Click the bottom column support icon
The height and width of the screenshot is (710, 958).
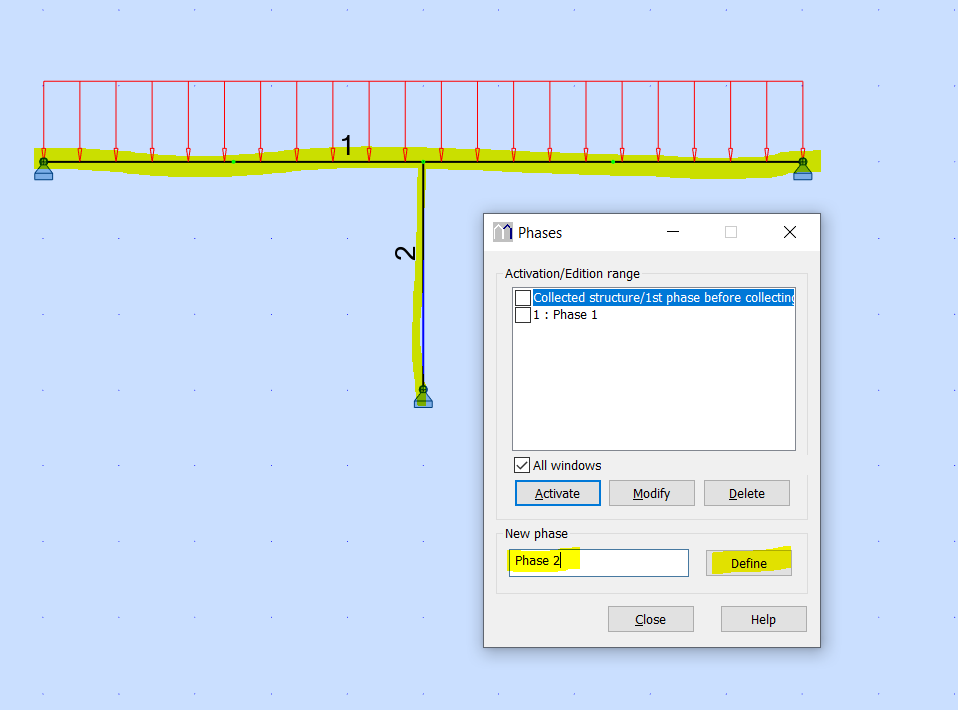pyautogui.click(x=422, y=397)
